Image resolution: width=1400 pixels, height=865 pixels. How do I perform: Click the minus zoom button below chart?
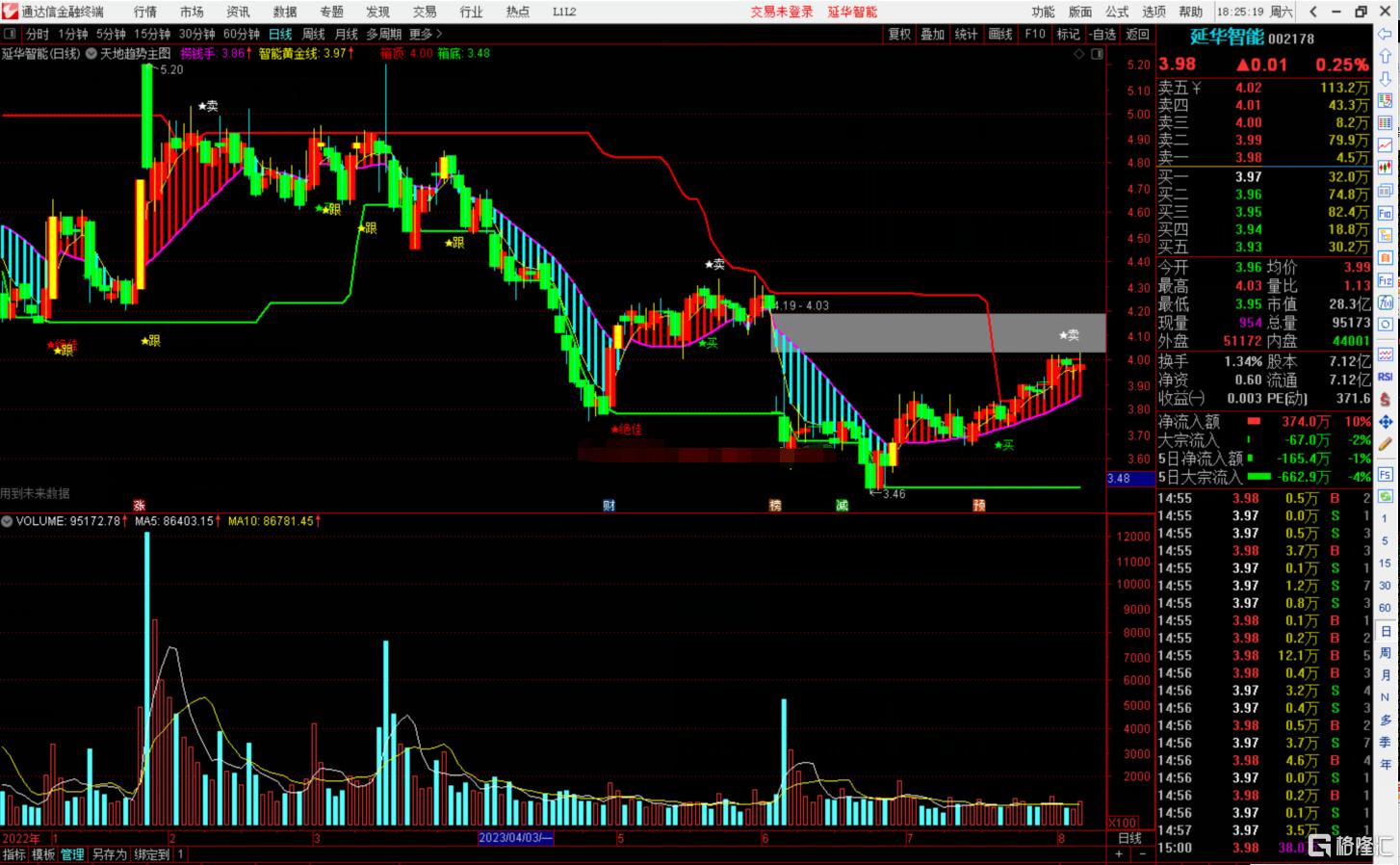coord(1141,853)
